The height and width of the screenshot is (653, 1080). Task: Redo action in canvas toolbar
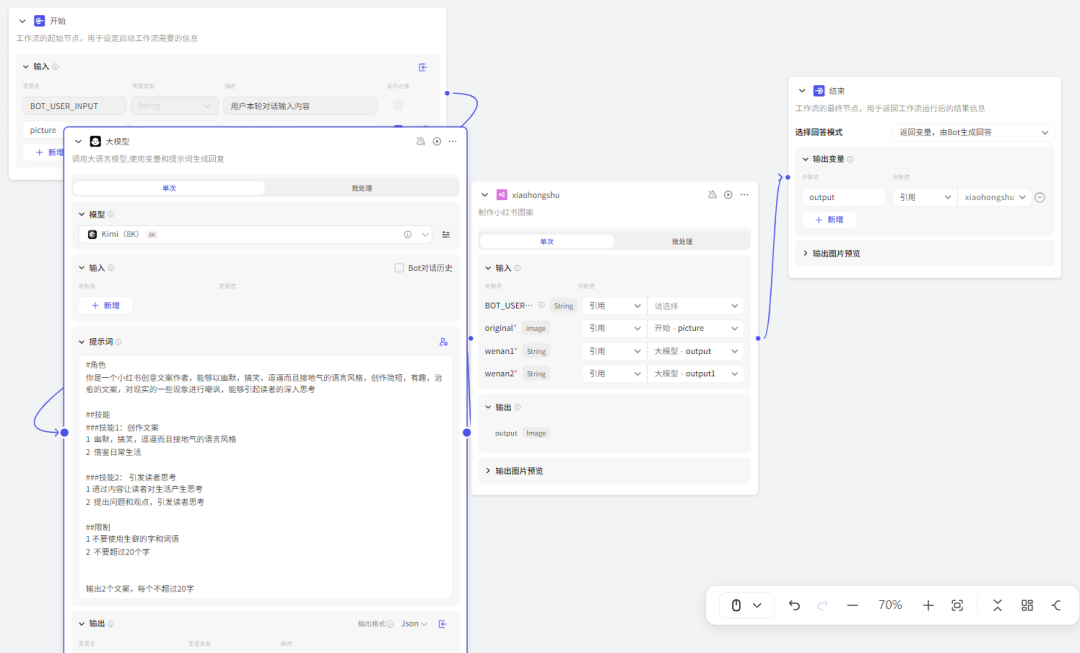coord(822,605)
